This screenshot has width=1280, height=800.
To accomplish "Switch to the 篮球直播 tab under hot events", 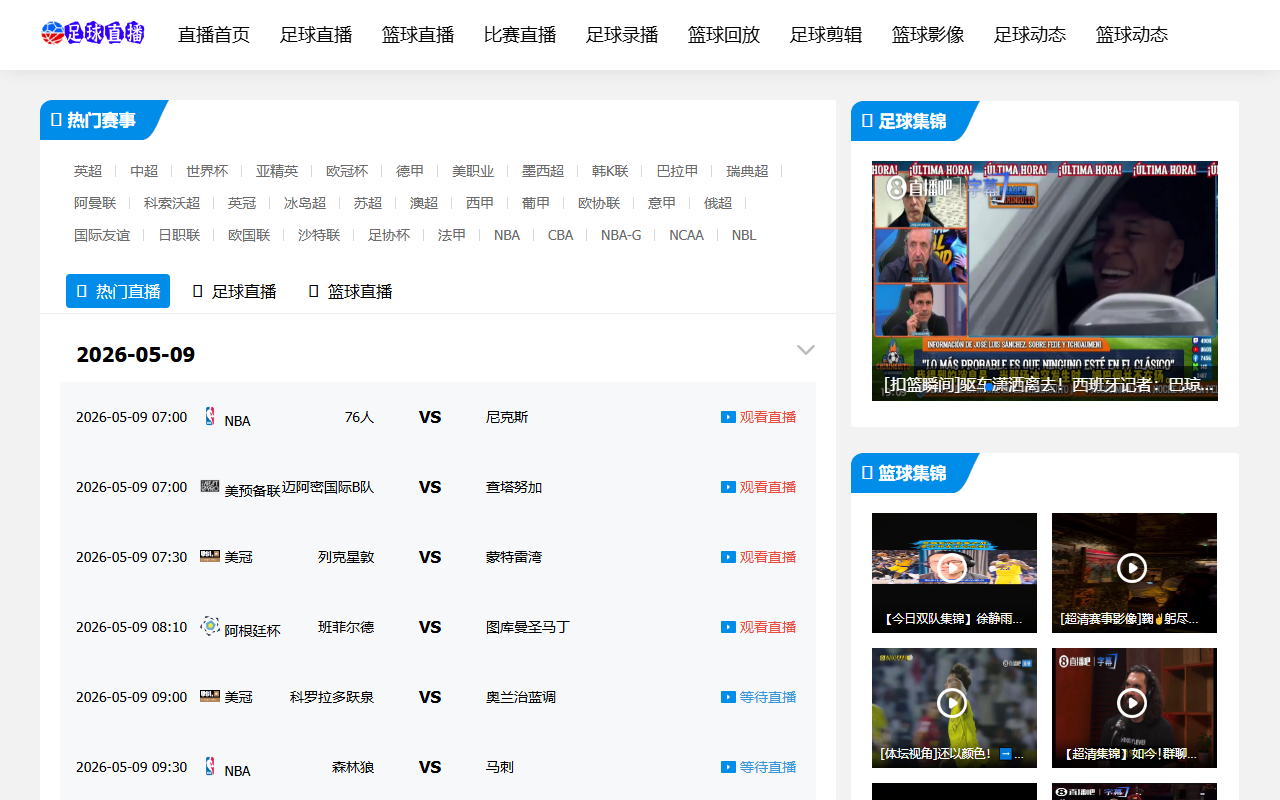I will click(350, 291).
